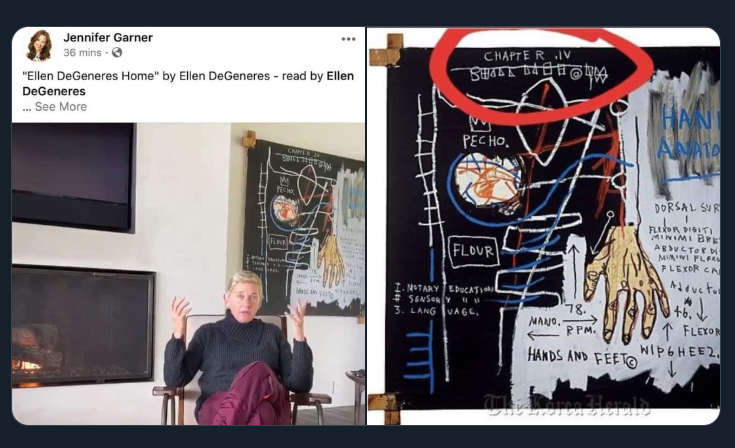Click the wall painting behind the chair

click(x=304, y=227)
